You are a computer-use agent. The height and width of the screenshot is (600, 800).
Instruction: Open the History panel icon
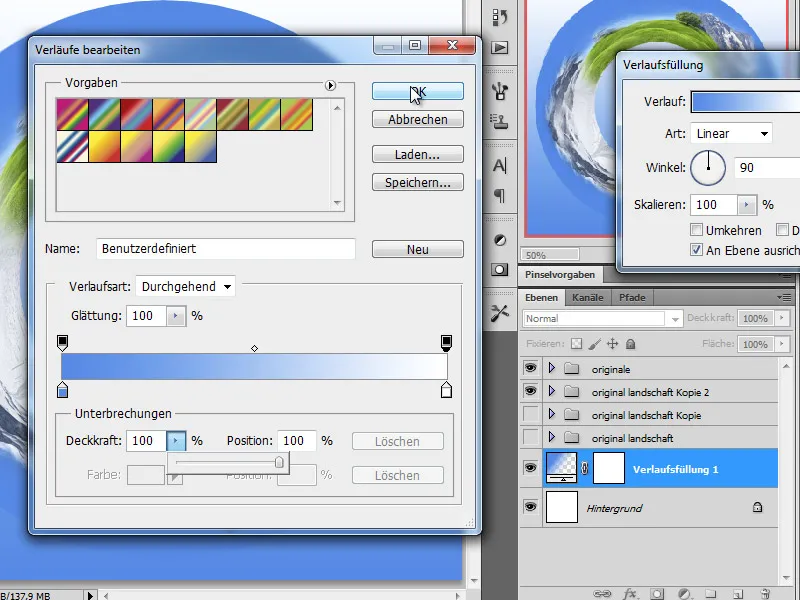tap(499, 17)
